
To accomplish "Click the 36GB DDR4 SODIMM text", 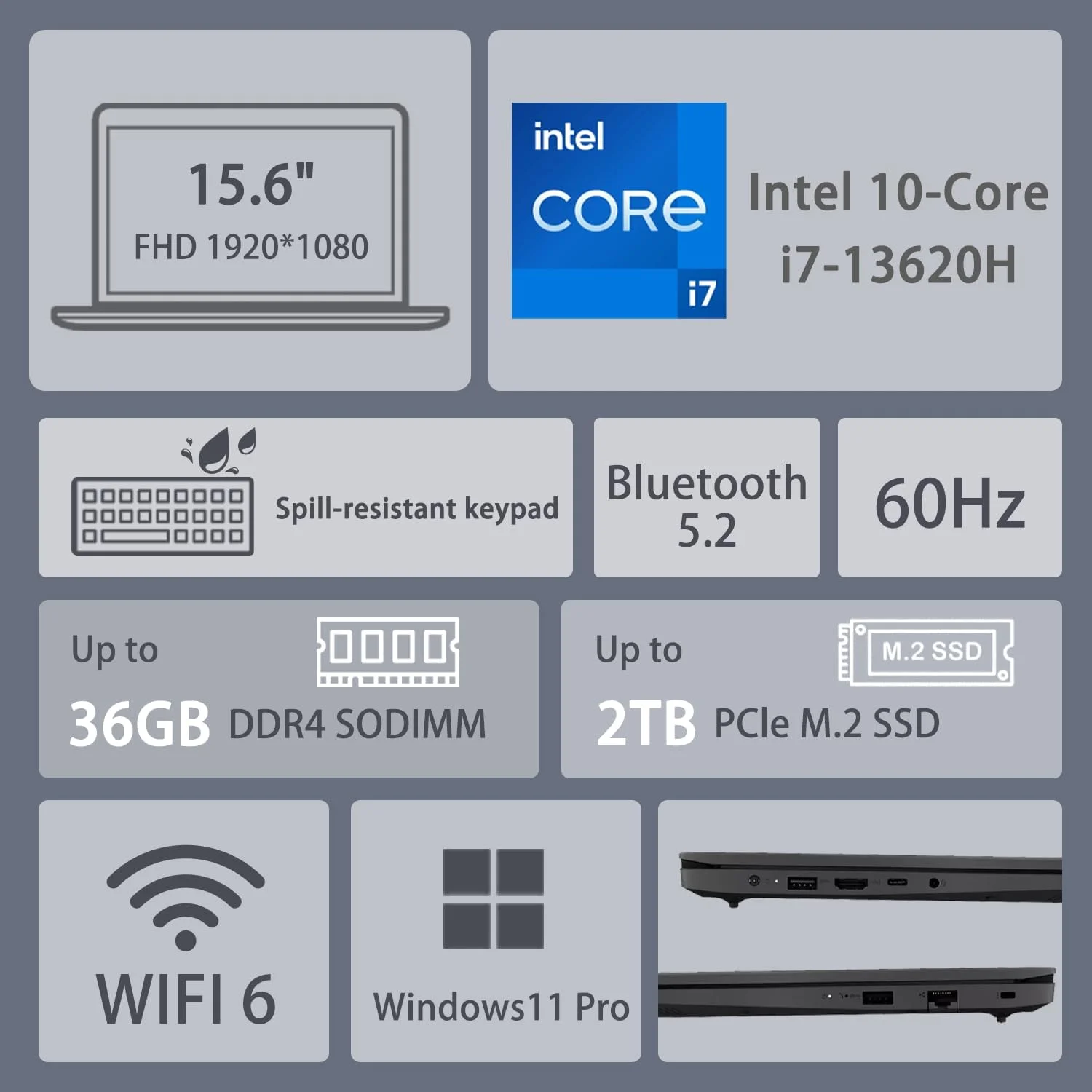I will 277,724.
